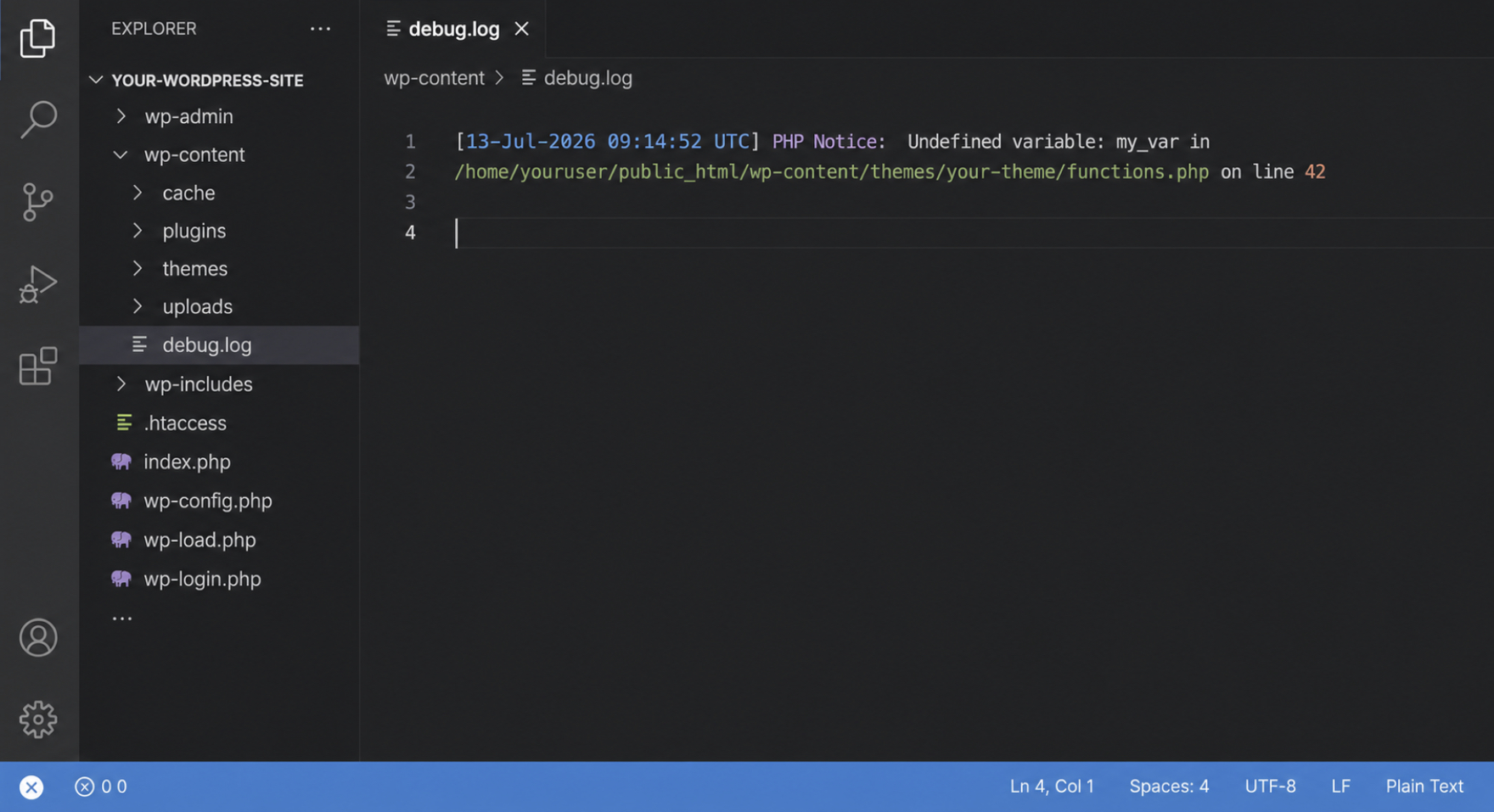Viewport: 1494px width, 812px height.
Task: Click the debug.log breadcrumb item
Action: (587, 77)
